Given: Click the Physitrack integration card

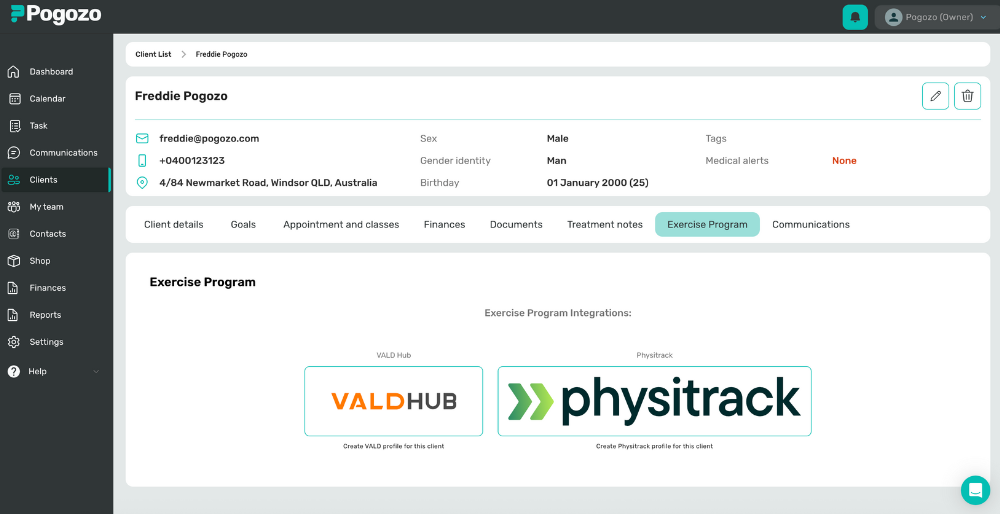Looking at the screenshot, I should point(654,401).
